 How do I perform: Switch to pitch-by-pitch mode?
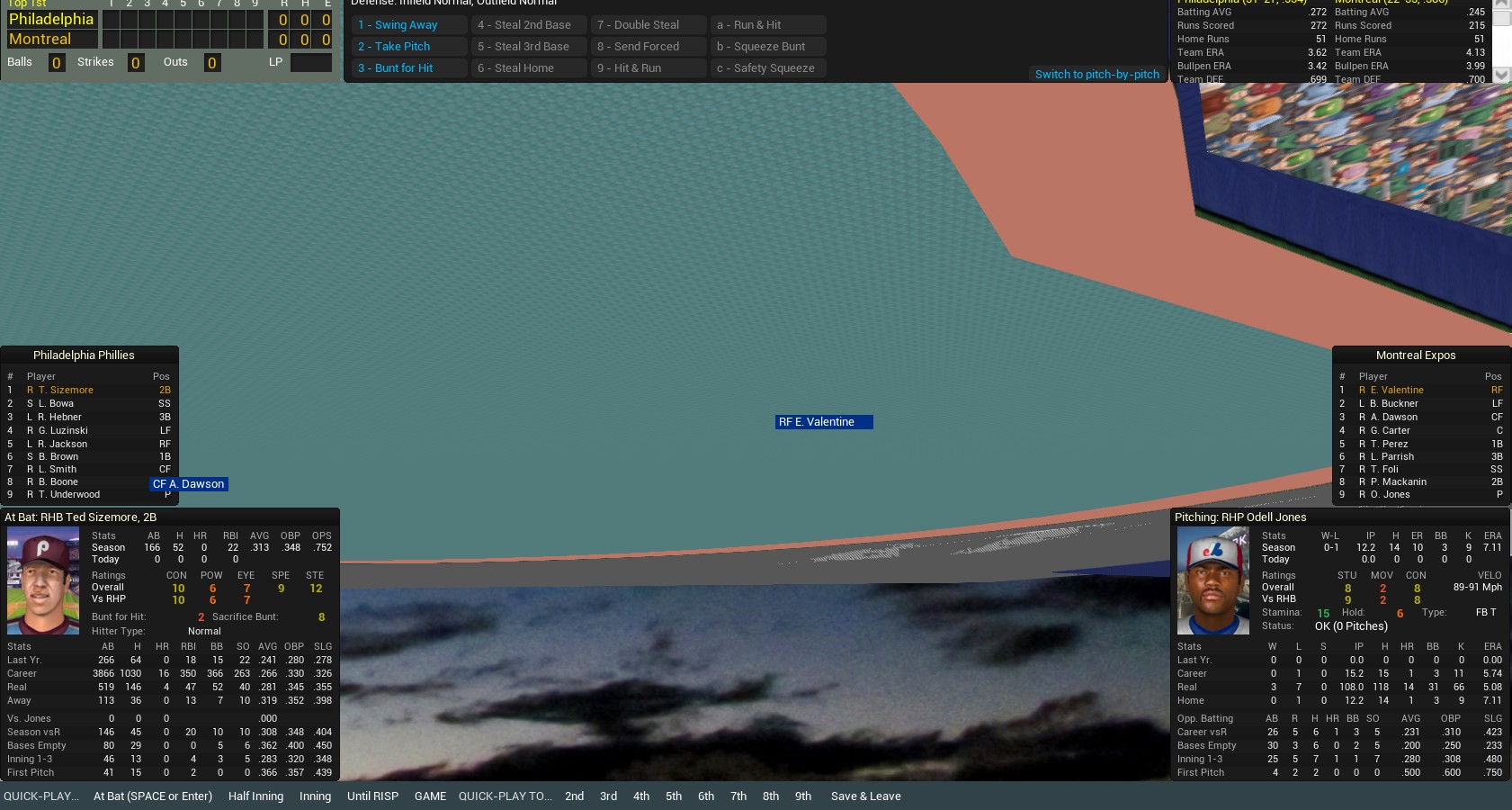pyautogui.click(x=1096, y=75)
